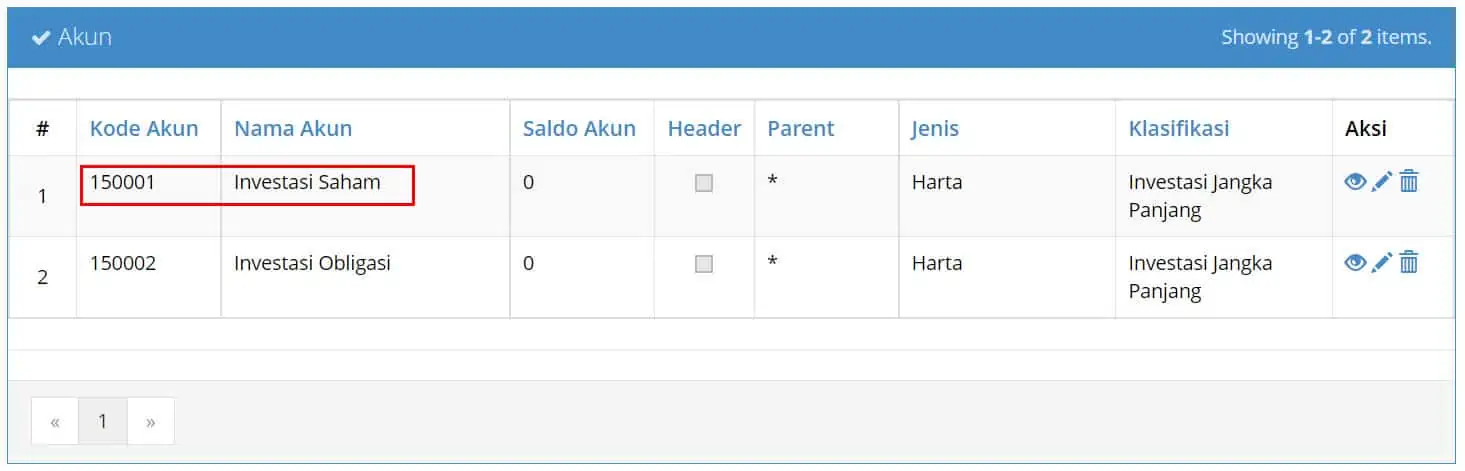
Task: Sort table by Nama Akun column
Action: click(293, 129)
